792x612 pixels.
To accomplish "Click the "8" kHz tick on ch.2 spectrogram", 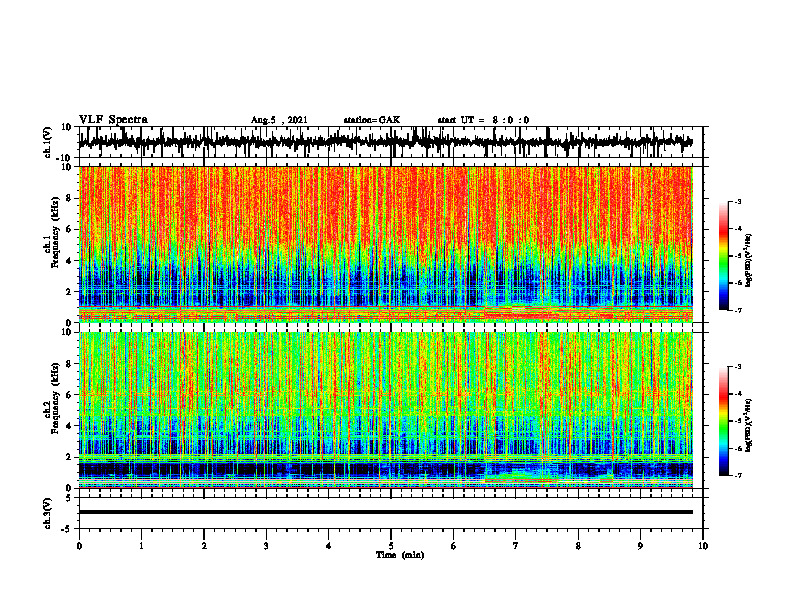I will [70, 364].
